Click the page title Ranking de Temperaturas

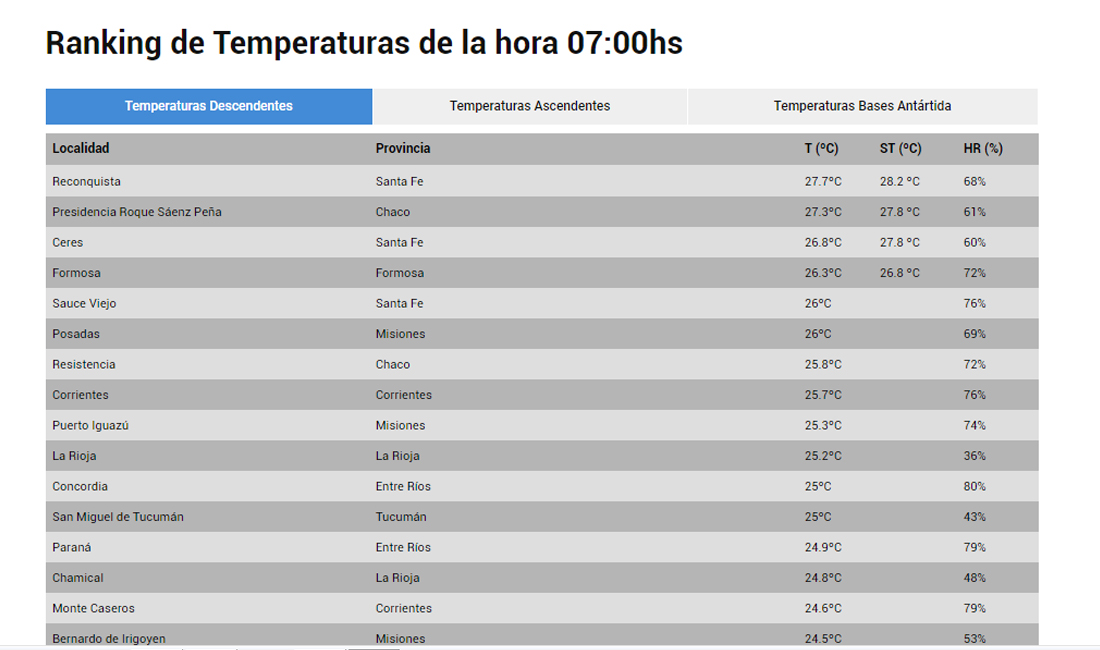tap(364, 43)
